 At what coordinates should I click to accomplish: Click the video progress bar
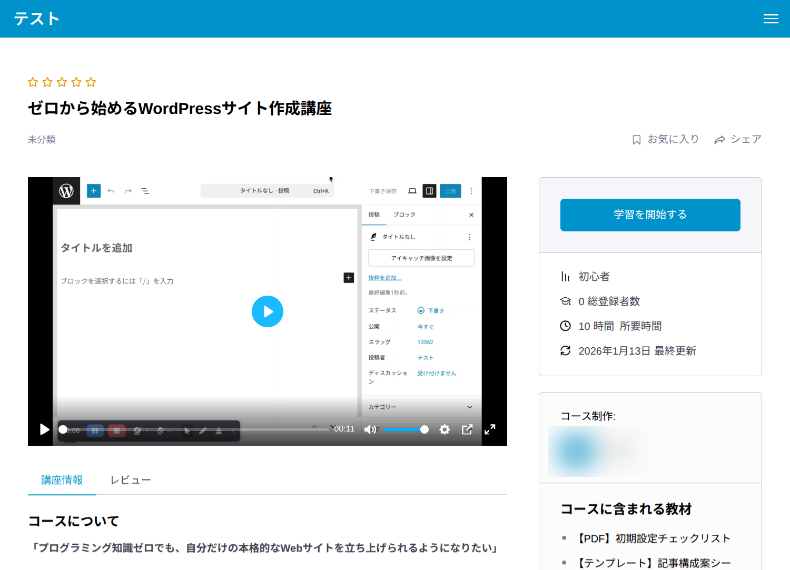[194, 429]
